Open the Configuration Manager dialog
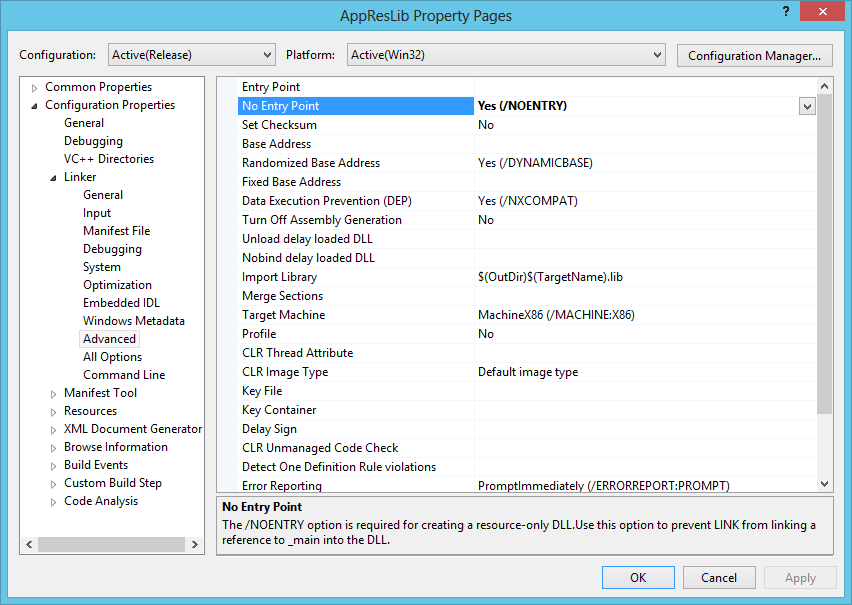Screen dimensions: 852x605 [754, 55]
